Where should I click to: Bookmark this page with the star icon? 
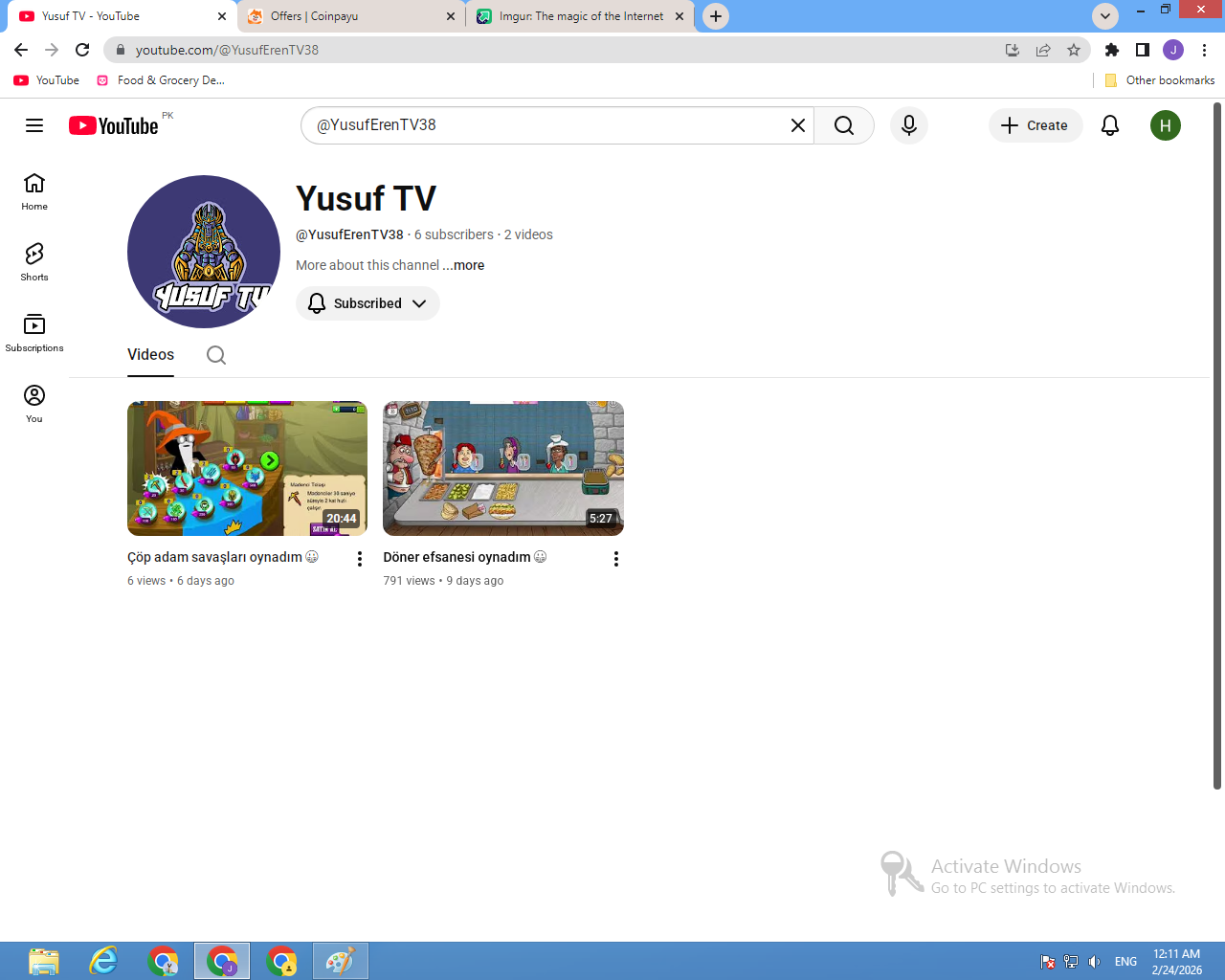coord(1074,50)
